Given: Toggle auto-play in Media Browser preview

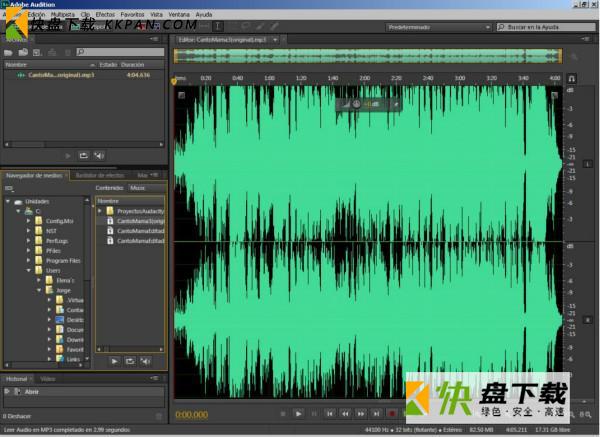Looking at the screenshot, I should tap(145, 361).
